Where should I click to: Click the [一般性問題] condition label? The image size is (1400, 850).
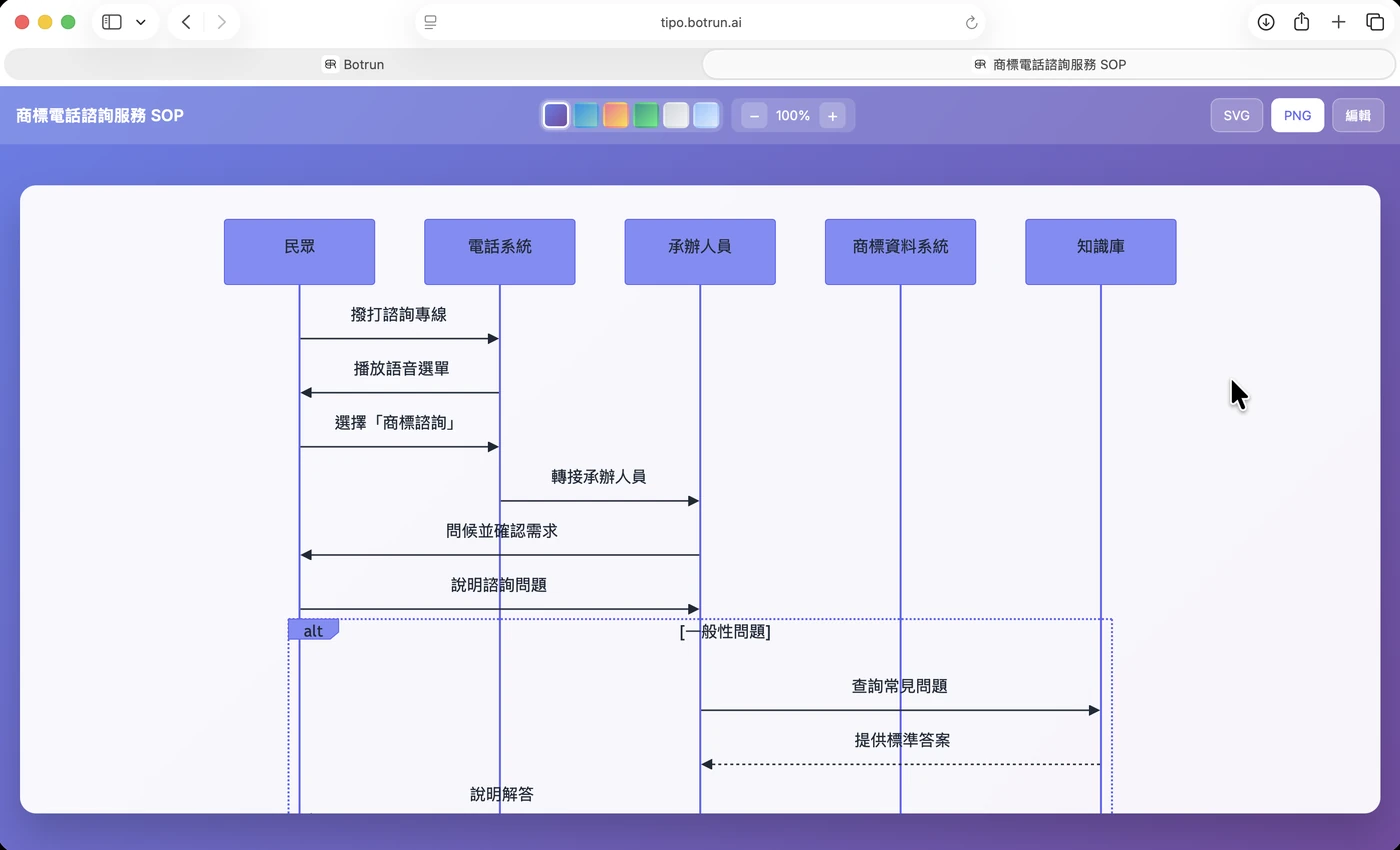[x=725, y=631]
